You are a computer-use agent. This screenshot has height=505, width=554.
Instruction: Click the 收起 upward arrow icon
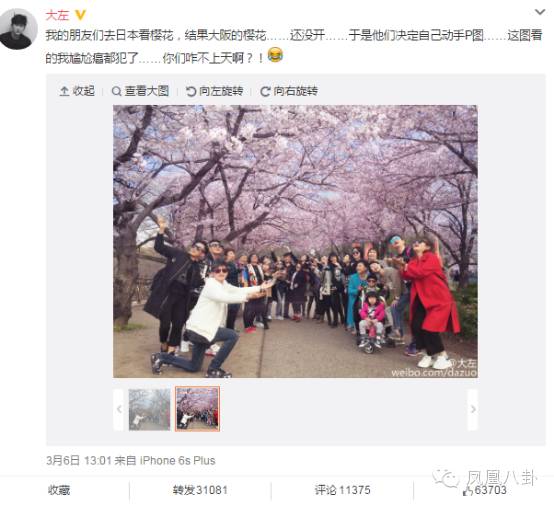pyautogui.click(x=64, y=92)
